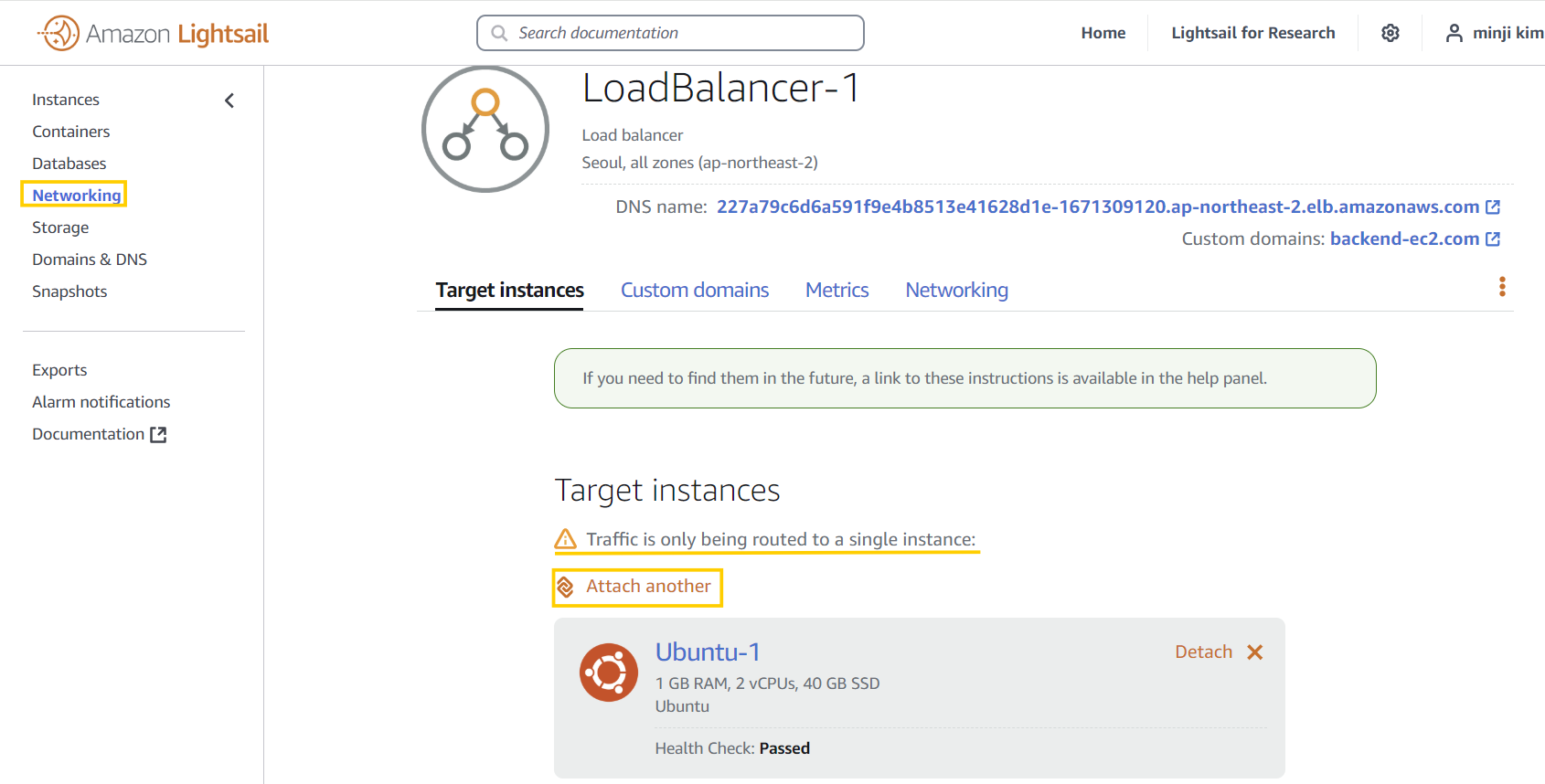The image size is (1545, 784).
Task: Open Storage in the sidebar
Action: point(60,228)
